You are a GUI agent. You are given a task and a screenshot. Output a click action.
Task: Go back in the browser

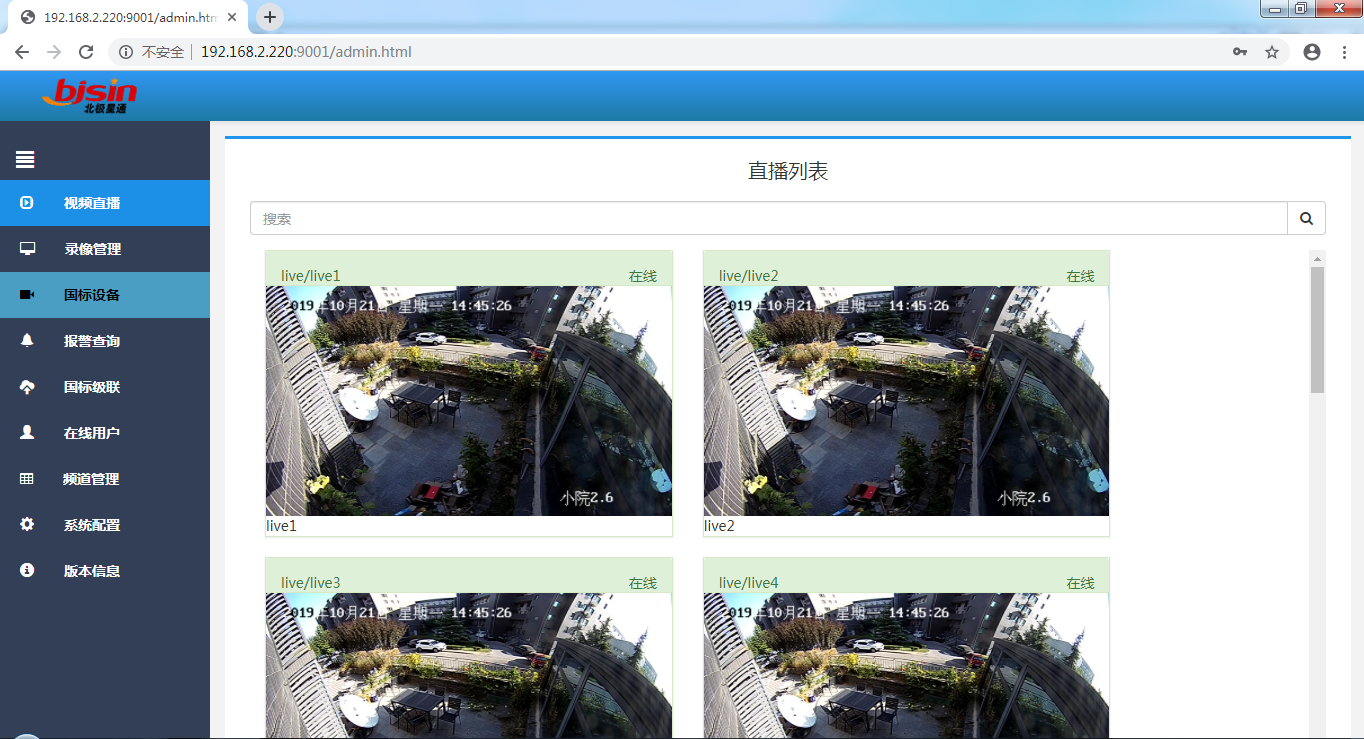[22, 52]
